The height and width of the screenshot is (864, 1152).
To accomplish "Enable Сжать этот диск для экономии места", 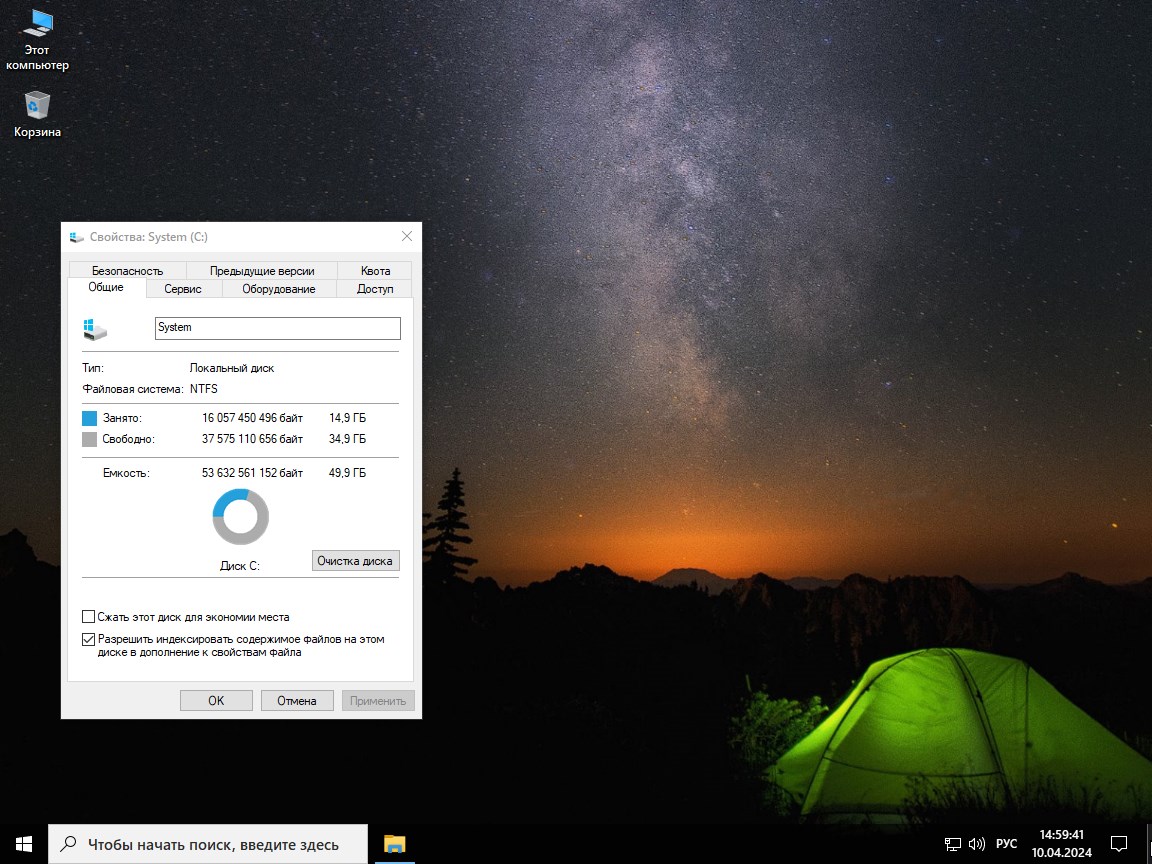I will pyautogui.click(x=88, y=616).
